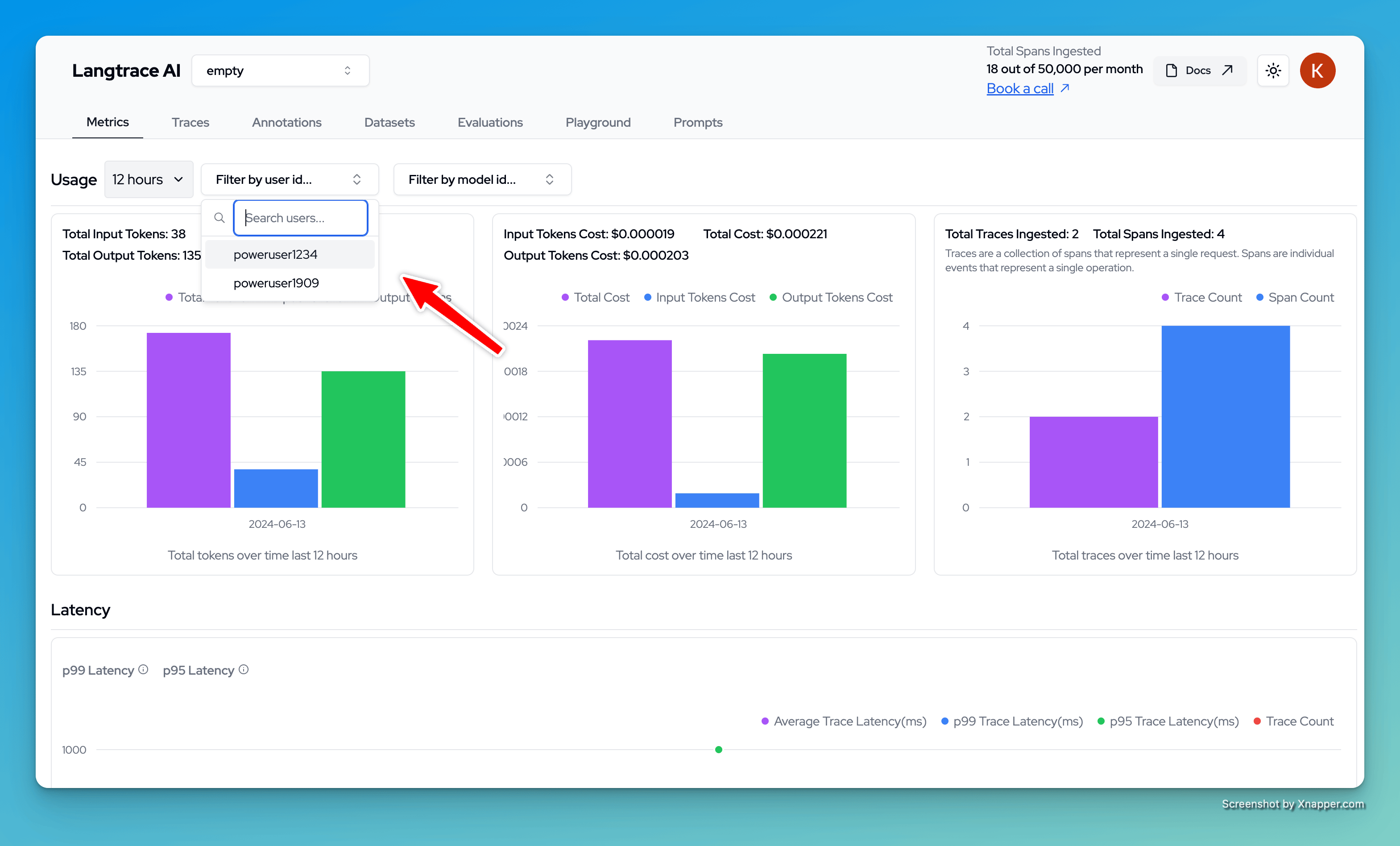Click the 'Total traces over time last 12 hours' caption
1400x846 pixels.
coord(1145,555)
